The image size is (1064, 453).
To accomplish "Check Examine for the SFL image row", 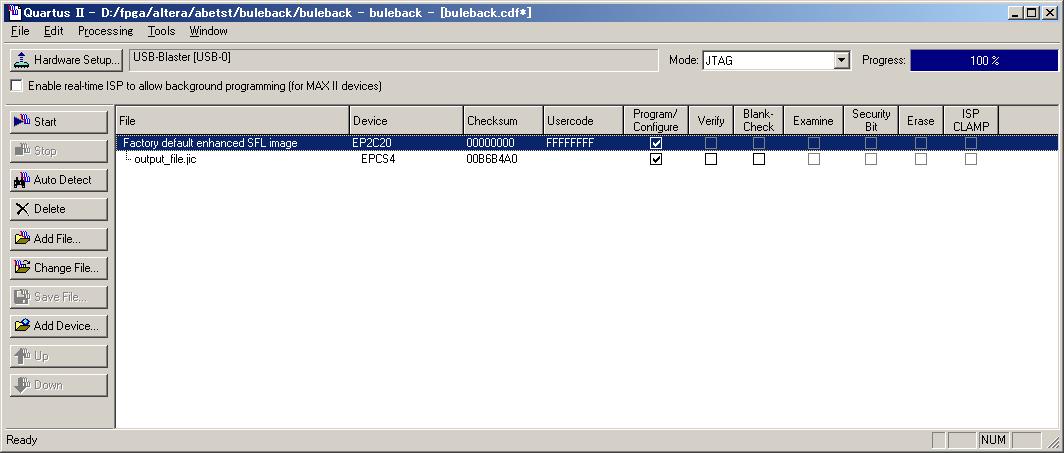I will click(x=814, y=143).
